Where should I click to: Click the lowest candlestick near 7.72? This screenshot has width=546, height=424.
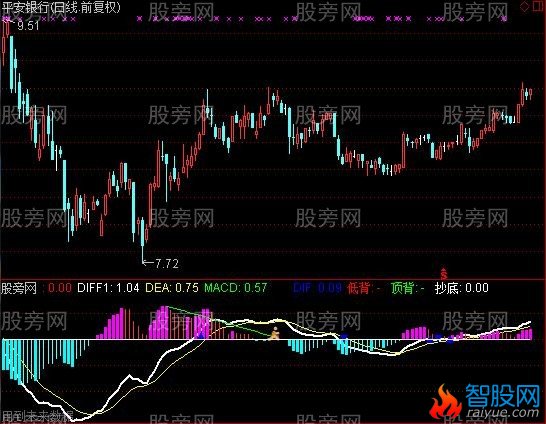click(x=142, y=240)
